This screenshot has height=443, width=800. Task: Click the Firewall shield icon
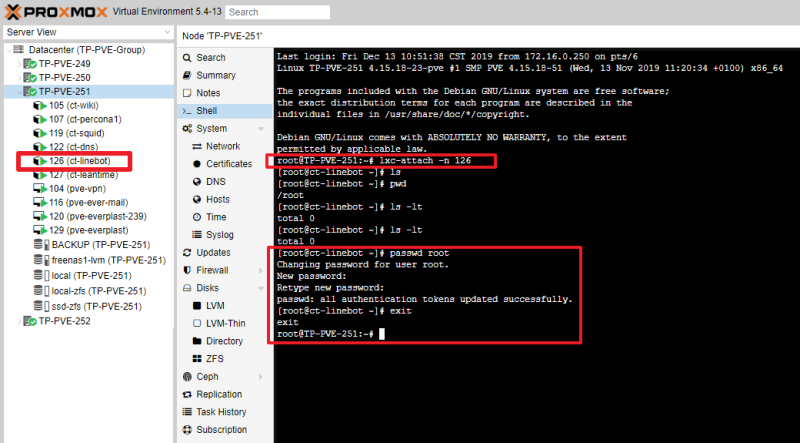[x=187, y=270]
